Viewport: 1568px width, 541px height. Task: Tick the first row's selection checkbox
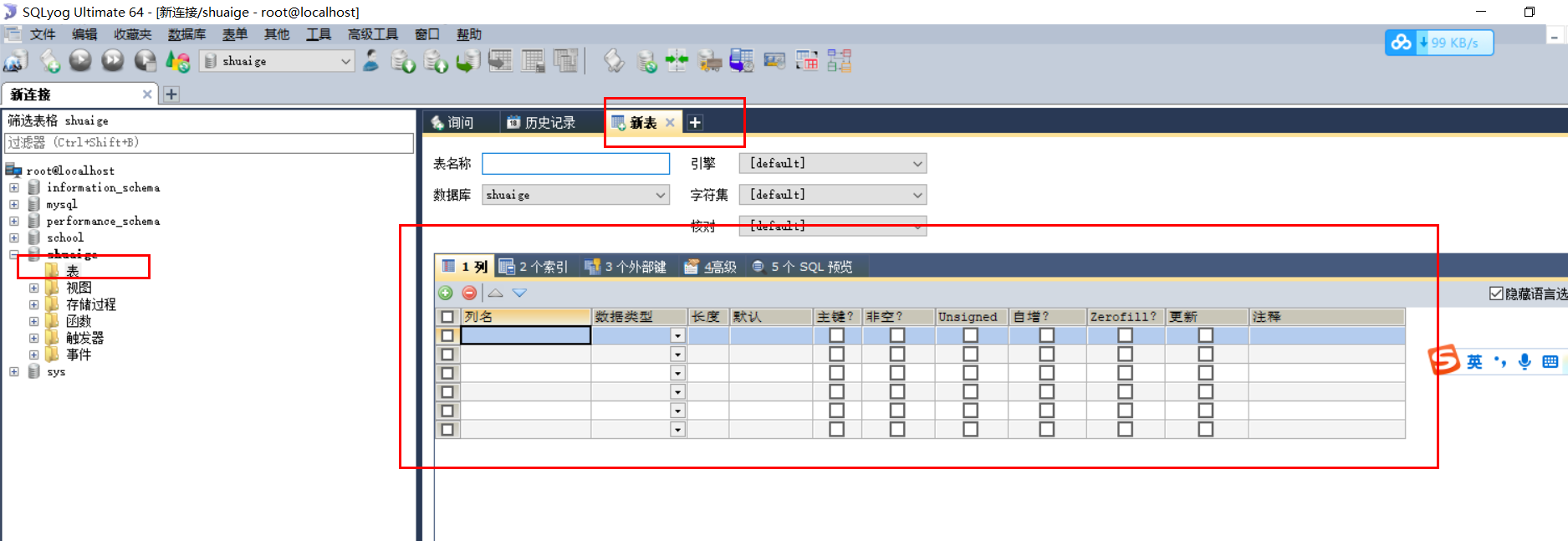447,335
